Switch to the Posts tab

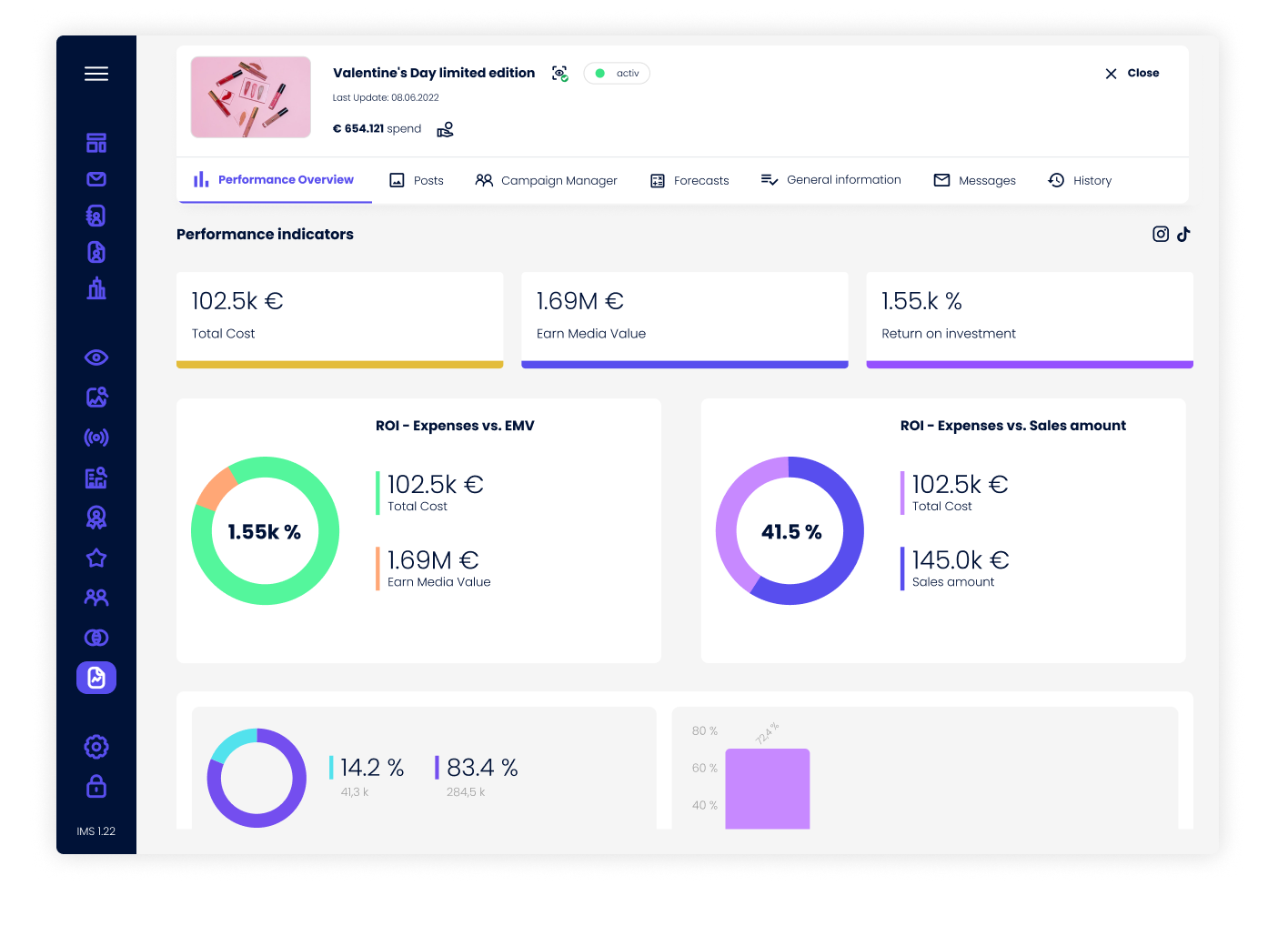click(416, 180)
